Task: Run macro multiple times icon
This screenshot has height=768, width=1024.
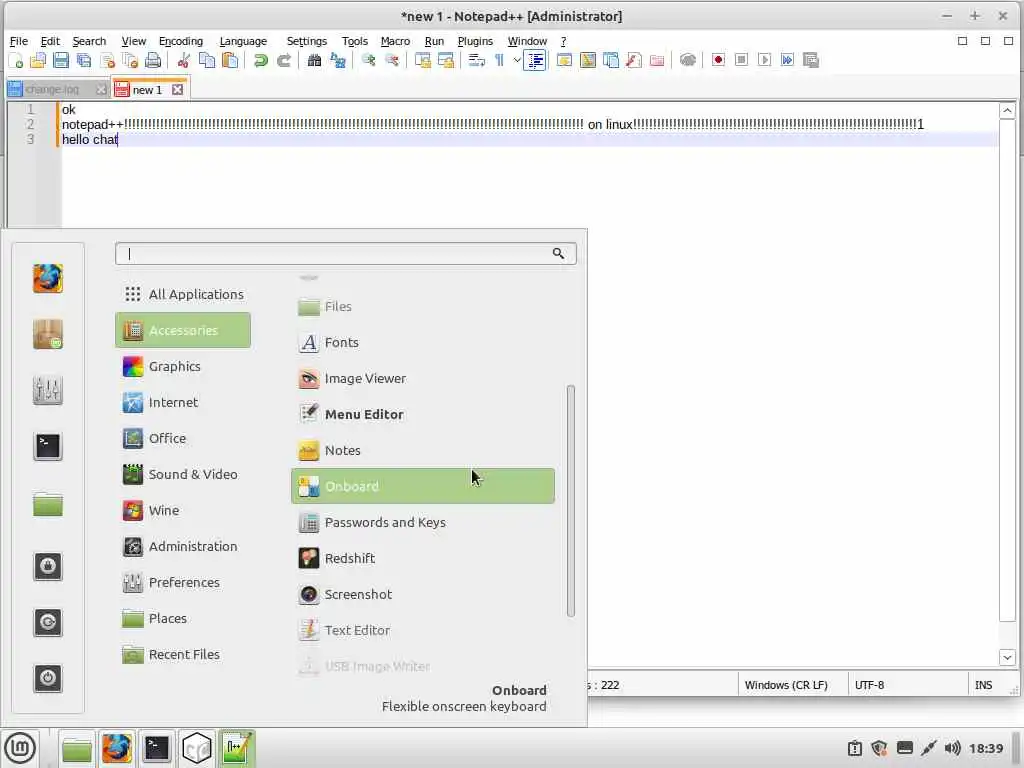Action: click(788, 60)
